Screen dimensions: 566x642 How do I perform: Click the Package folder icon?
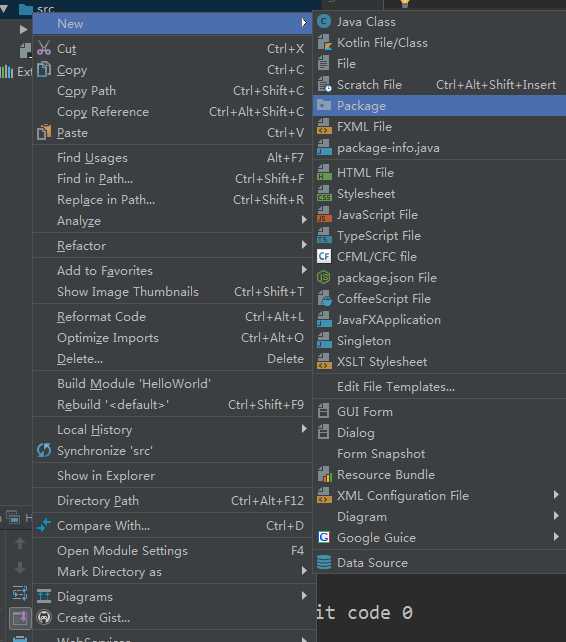coord(324,105)
